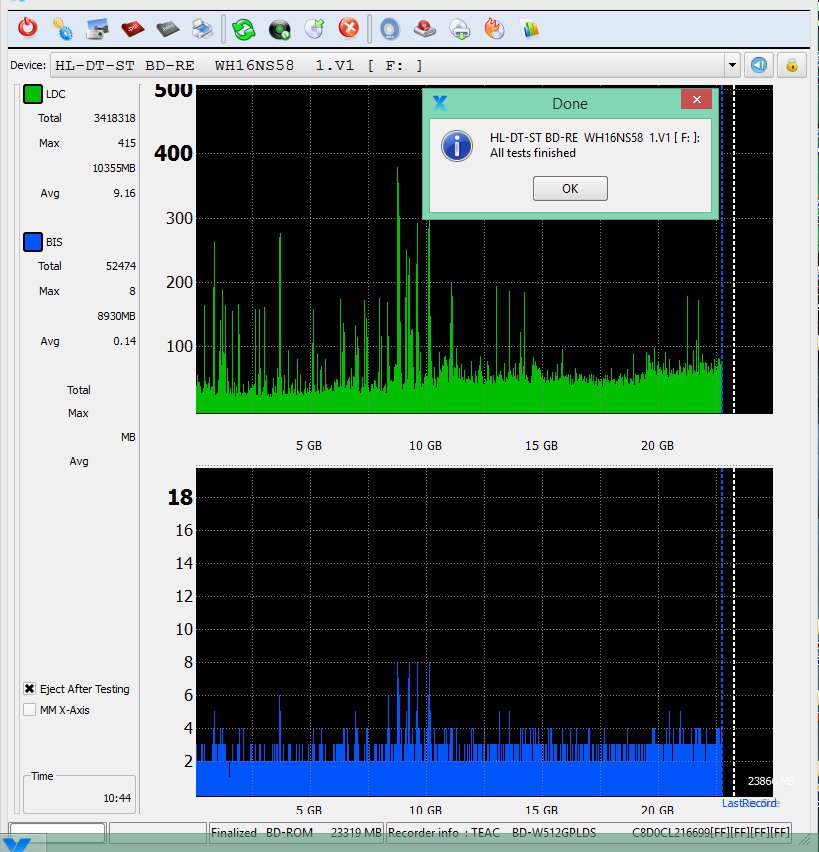Click the BIS Avg value 0.14
This screenshot has width=819, height=852.
[x=124, y=341]
